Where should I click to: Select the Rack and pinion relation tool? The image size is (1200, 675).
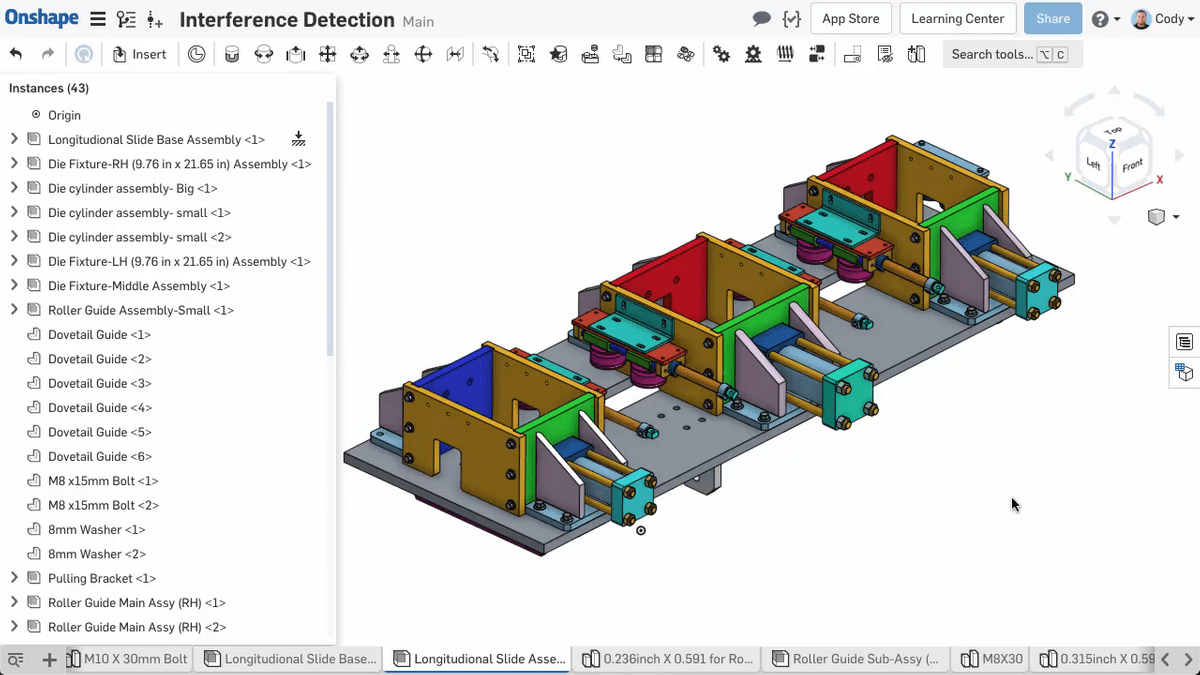coord(753,54)
